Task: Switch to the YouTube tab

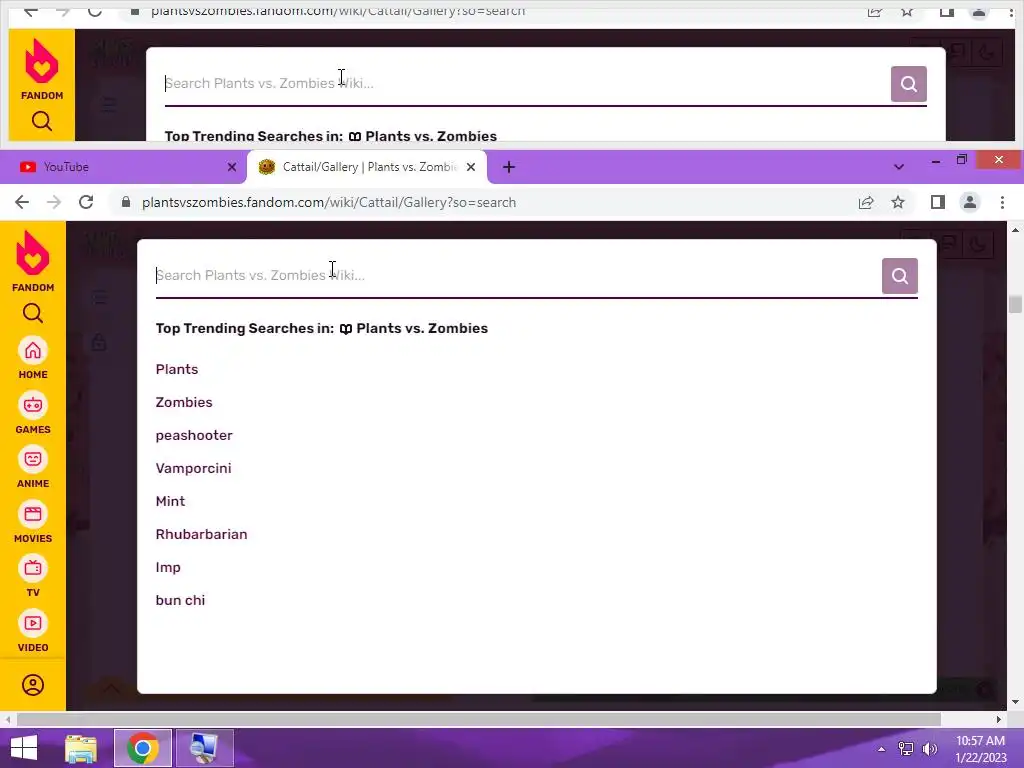Action: coord(123,167)
